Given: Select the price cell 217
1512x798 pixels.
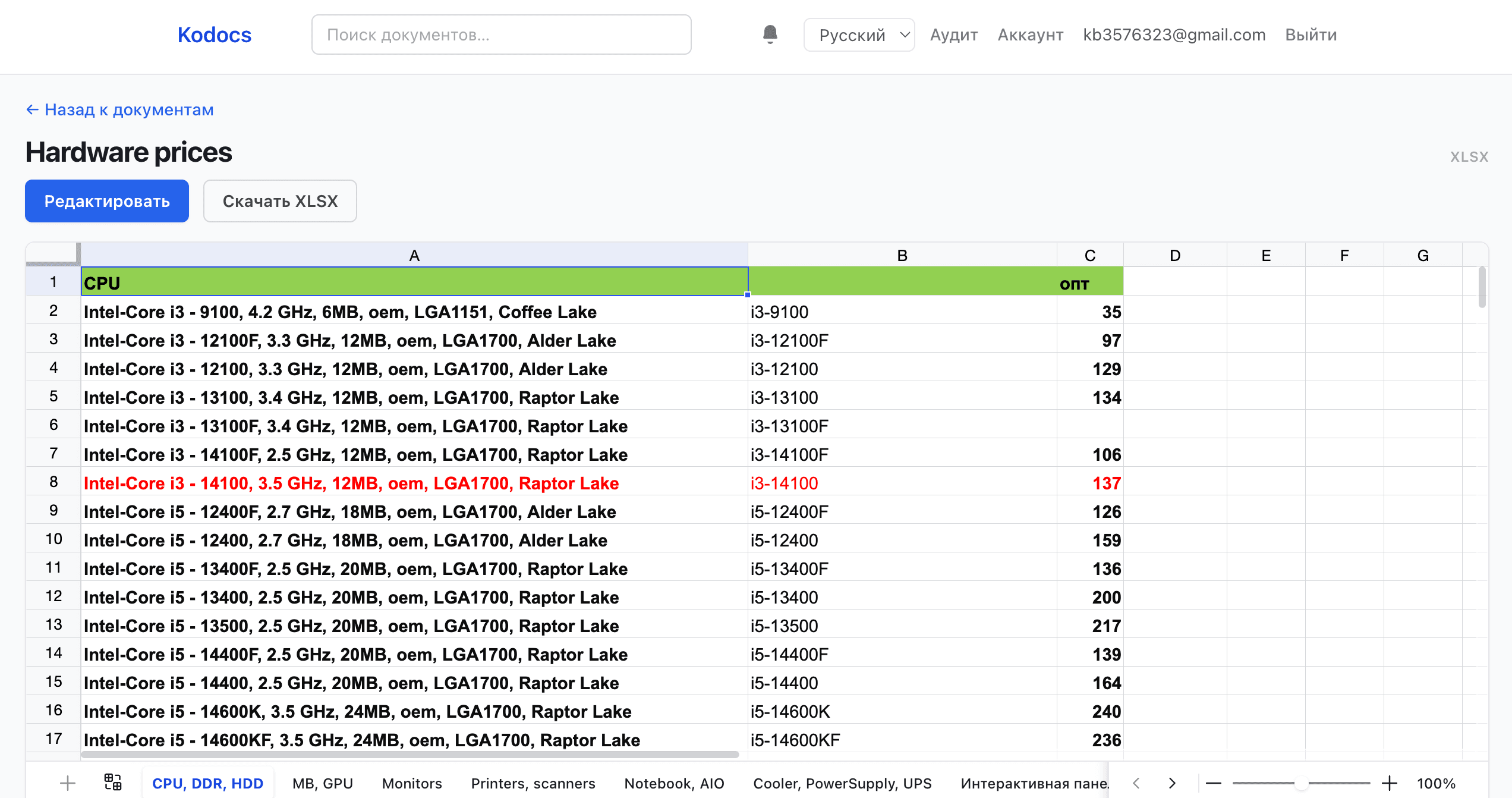Looking at the screenshot, I should click(x=1090, y=624).
